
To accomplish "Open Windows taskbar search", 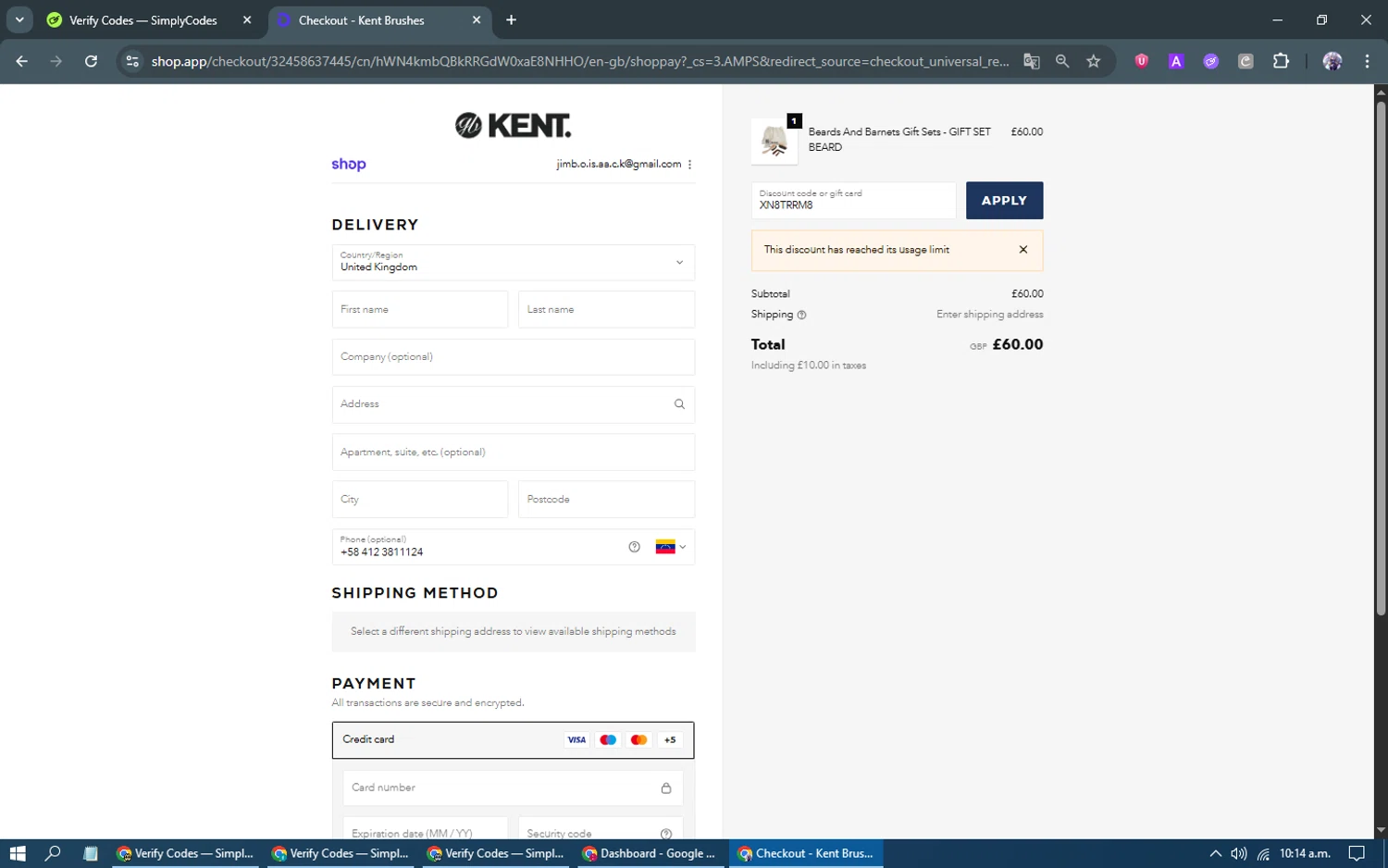I will pos(53,853).
